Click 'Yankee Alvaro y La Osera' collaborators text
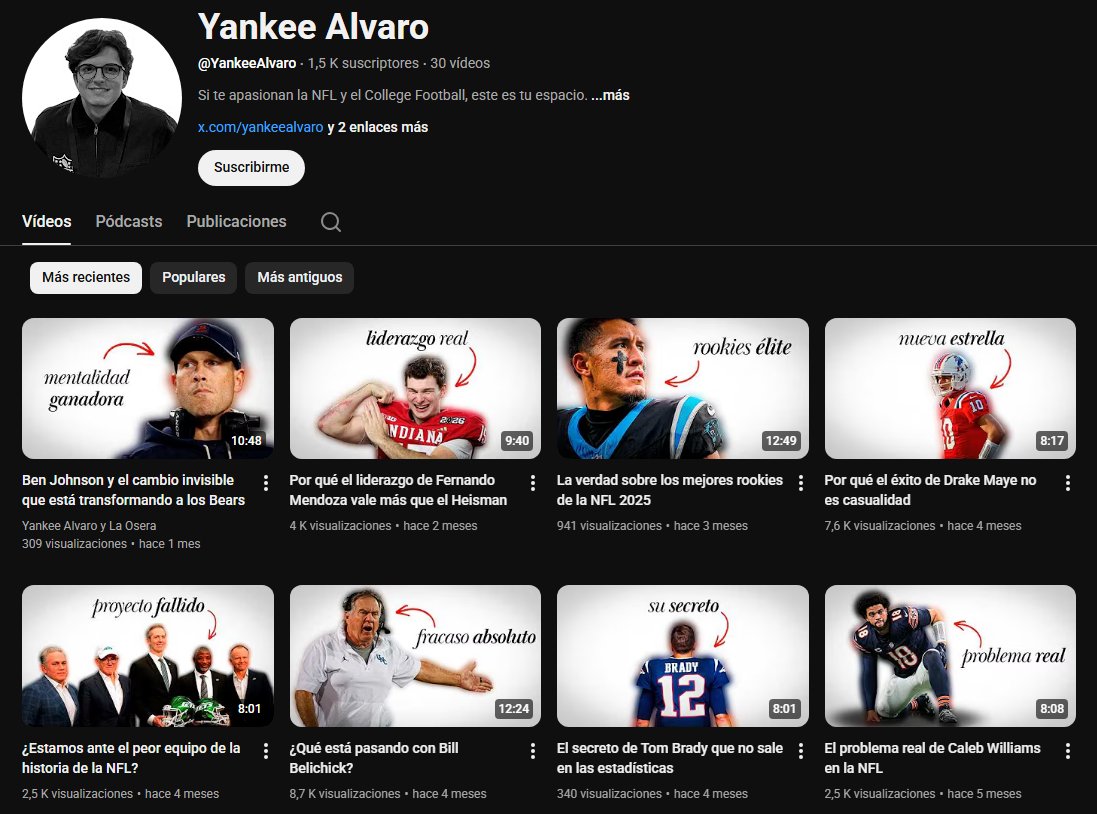Screen dimensions: 1097x814 (89, 526)
